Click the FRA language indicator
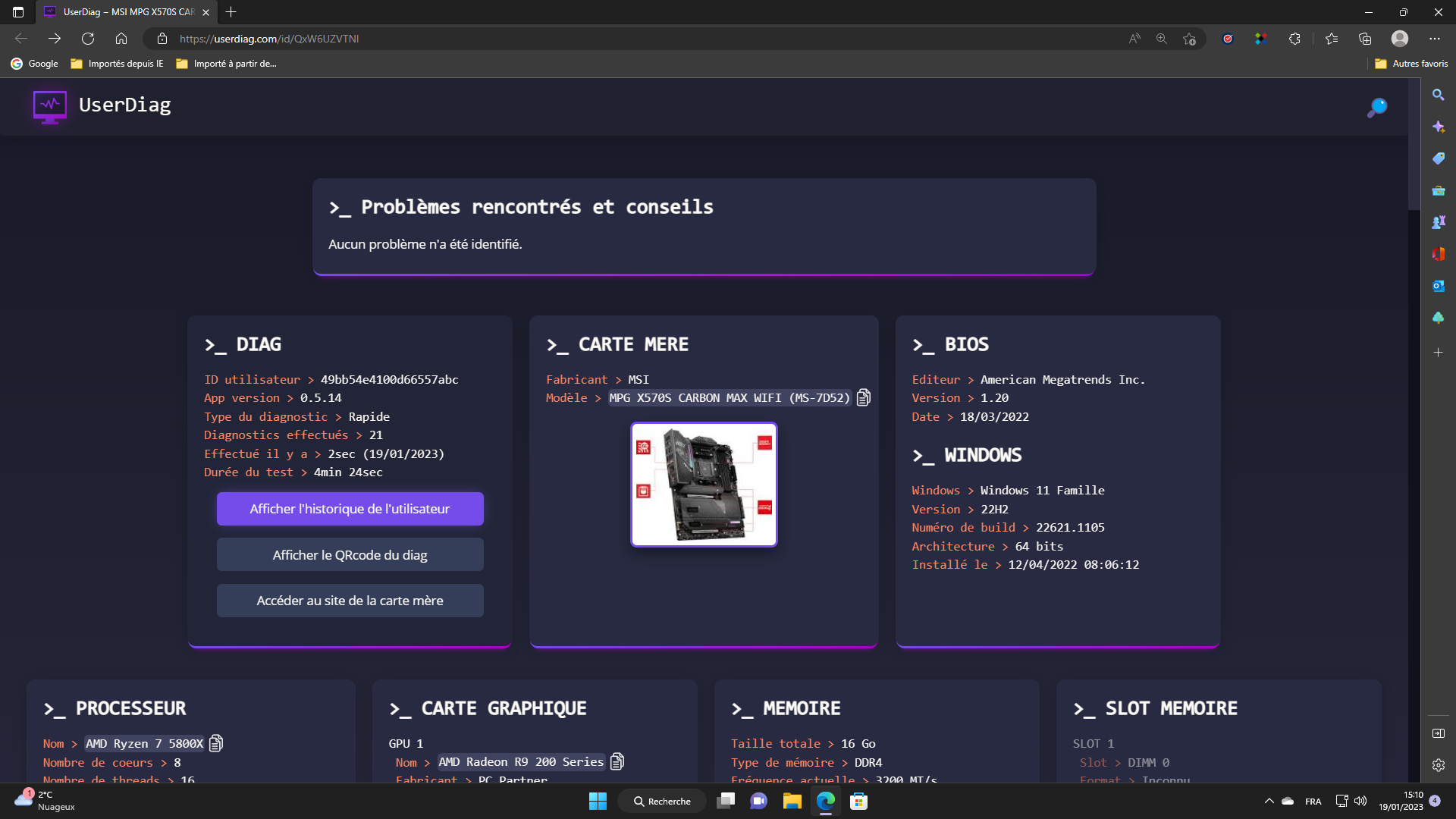The width and height of the screenshot is (1456, 819). tap(1313, 802)
